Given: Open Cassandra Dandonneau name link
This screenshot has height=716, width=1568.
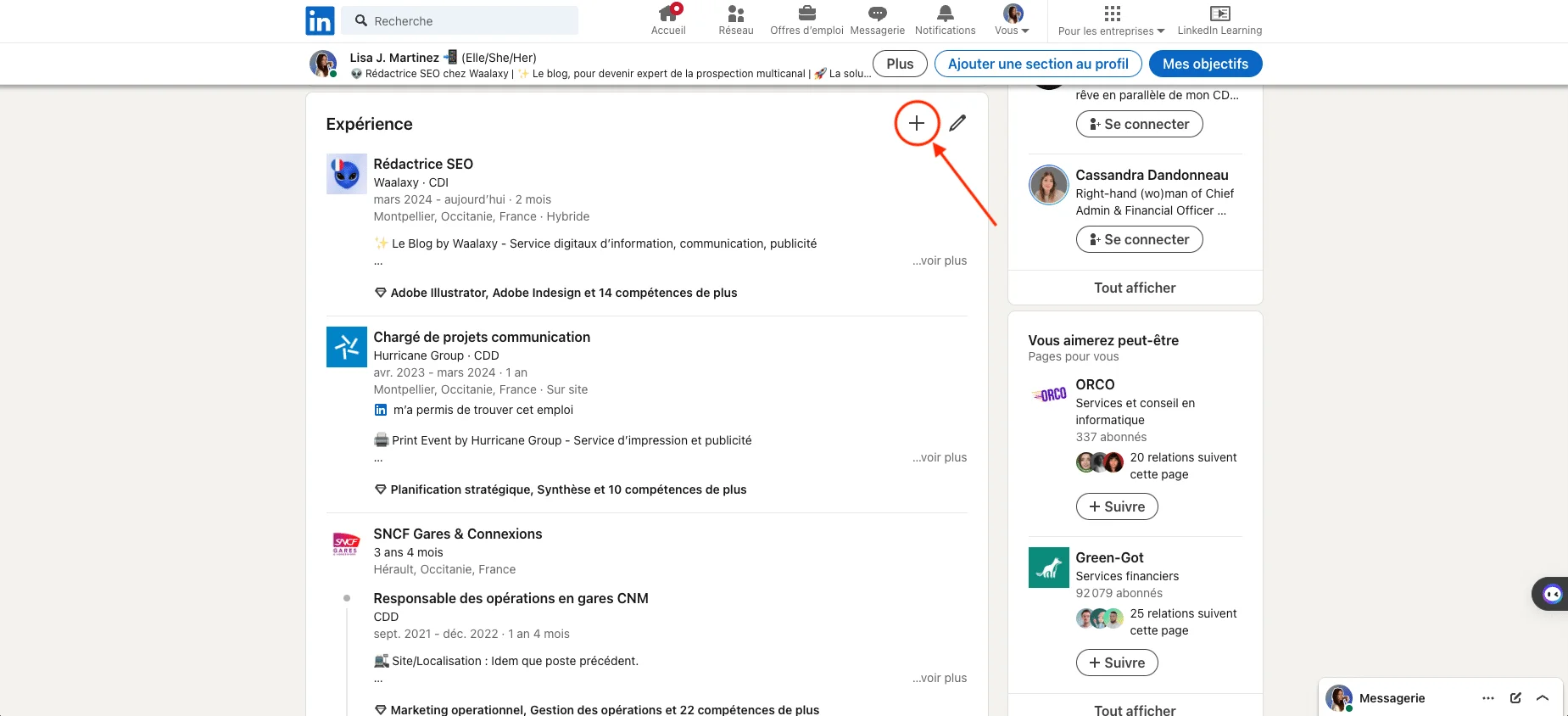Looking at the screenshot, I should pyautogui.click(x=1152, y=175).
